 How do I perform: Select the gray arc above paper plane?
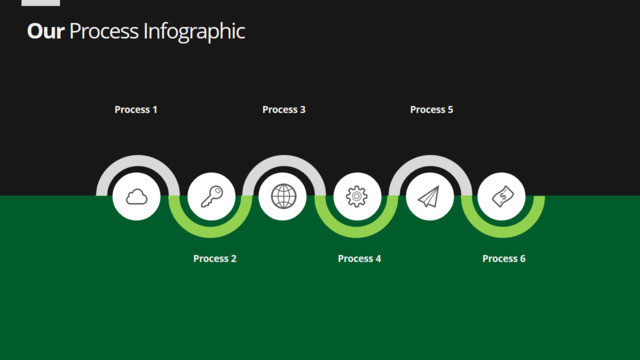pyautogui.click(x=430, y=160)
